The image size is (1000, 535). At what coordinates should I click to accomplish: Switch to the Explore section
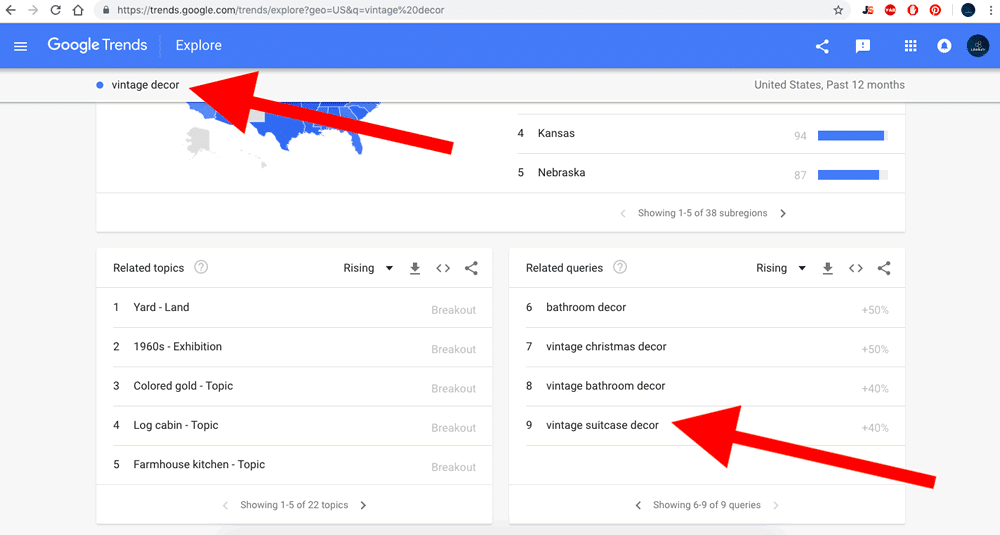tap(198, 46)
